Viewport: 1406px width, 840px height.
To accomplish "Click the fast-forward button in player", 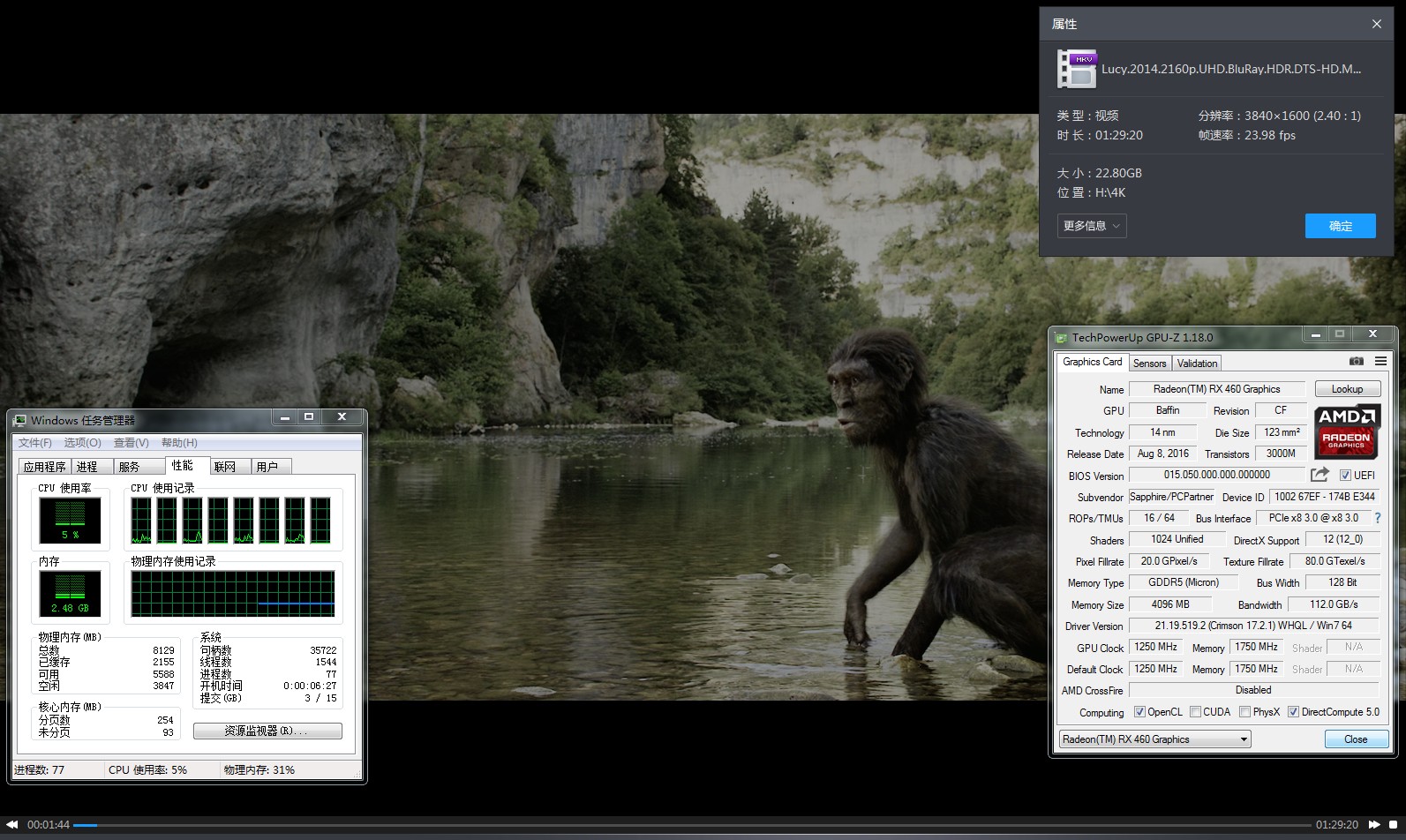I will [x=1374, y=825].
